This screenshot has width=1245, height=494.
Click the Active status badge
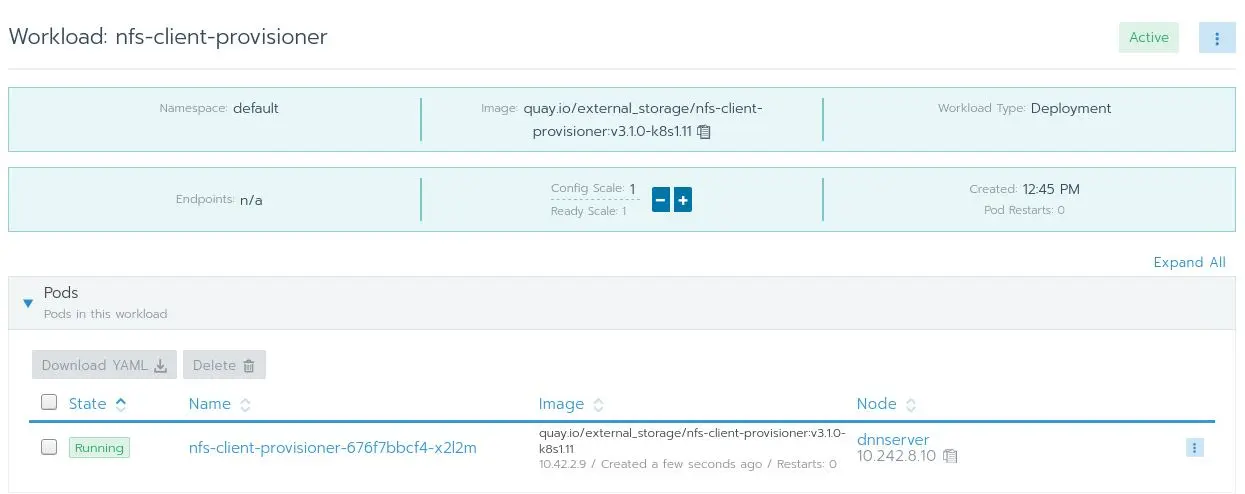click(x=1149, y=38)
